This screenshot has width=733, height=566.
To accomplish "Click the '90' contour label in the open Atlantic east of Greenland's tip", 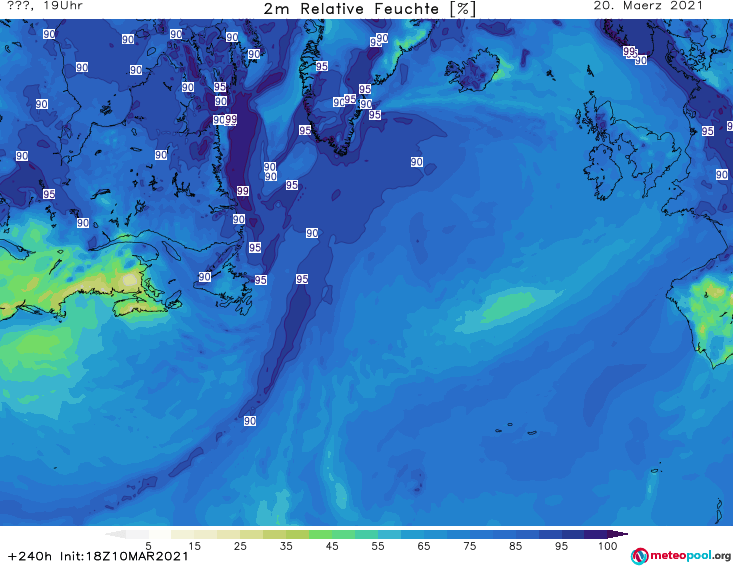I will pos(417,162).
